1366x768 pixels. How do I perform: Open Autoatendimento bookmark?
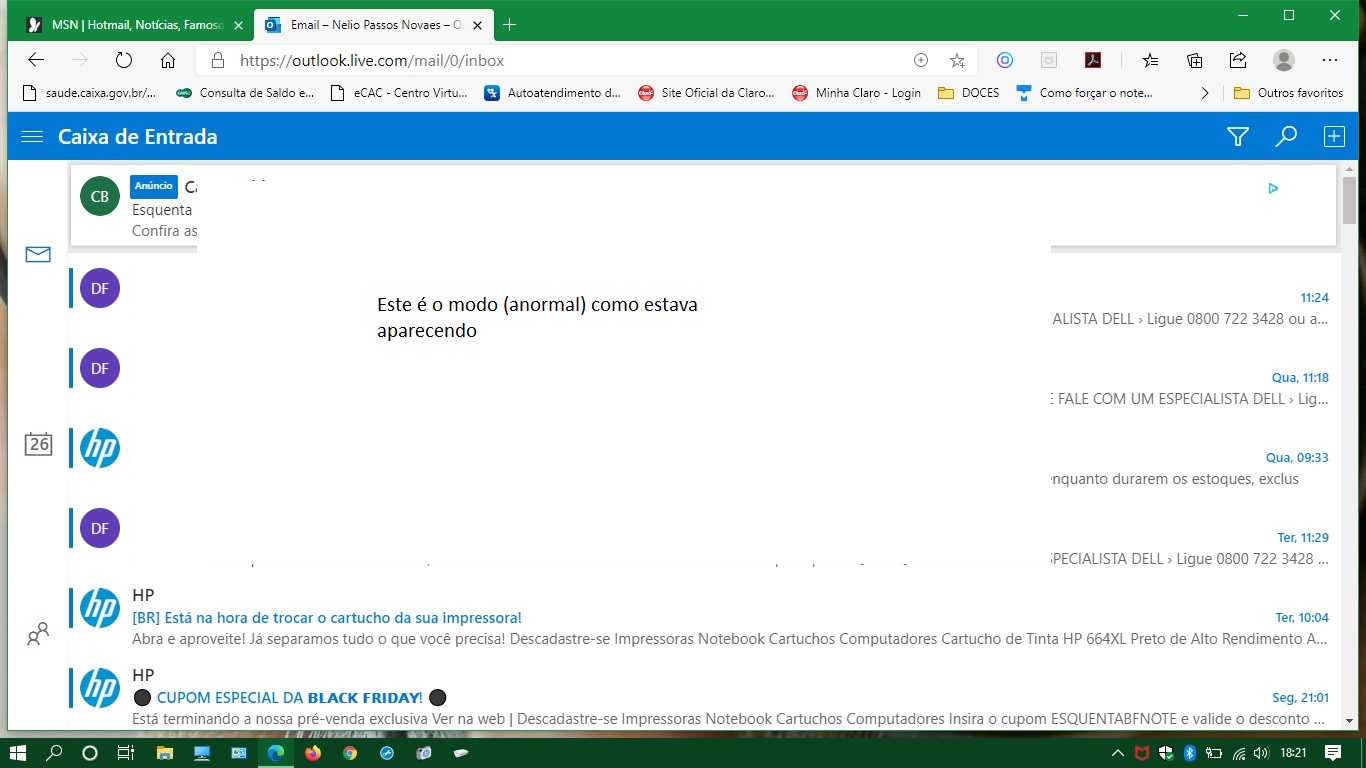click(x=553, y=93)
